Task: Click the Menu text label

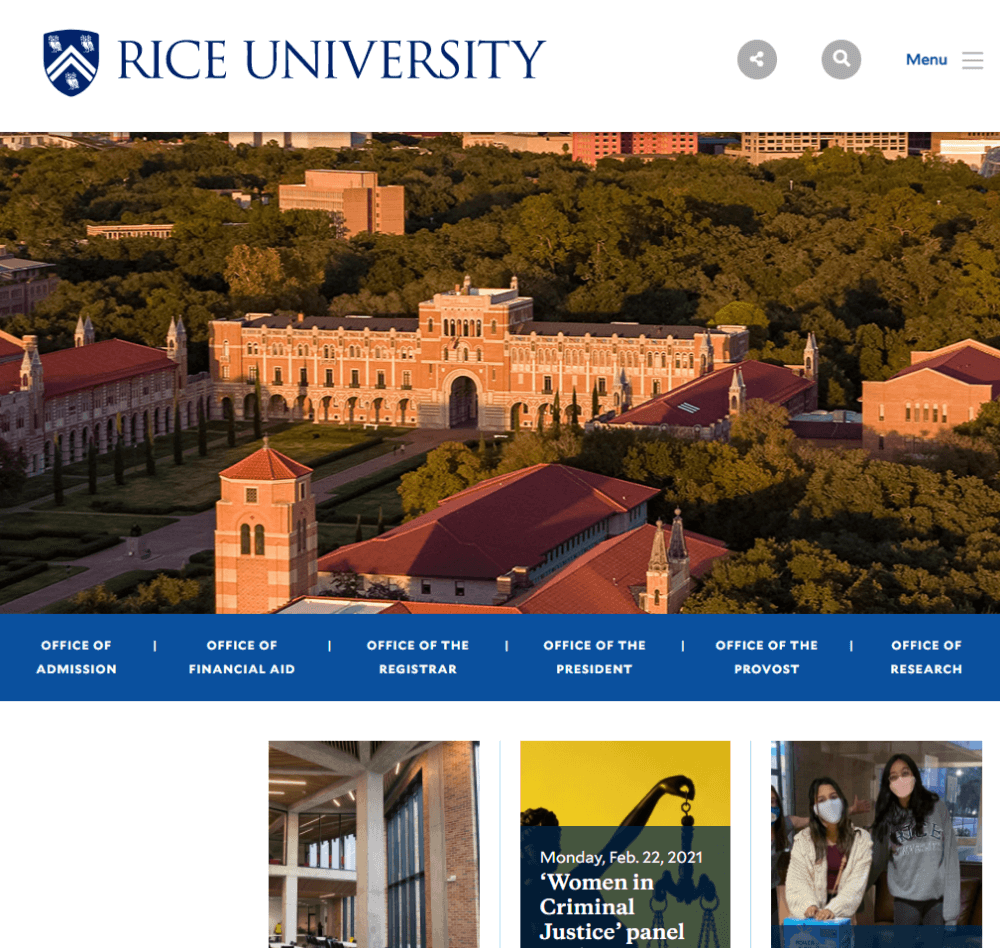Action: pos(926,59)
